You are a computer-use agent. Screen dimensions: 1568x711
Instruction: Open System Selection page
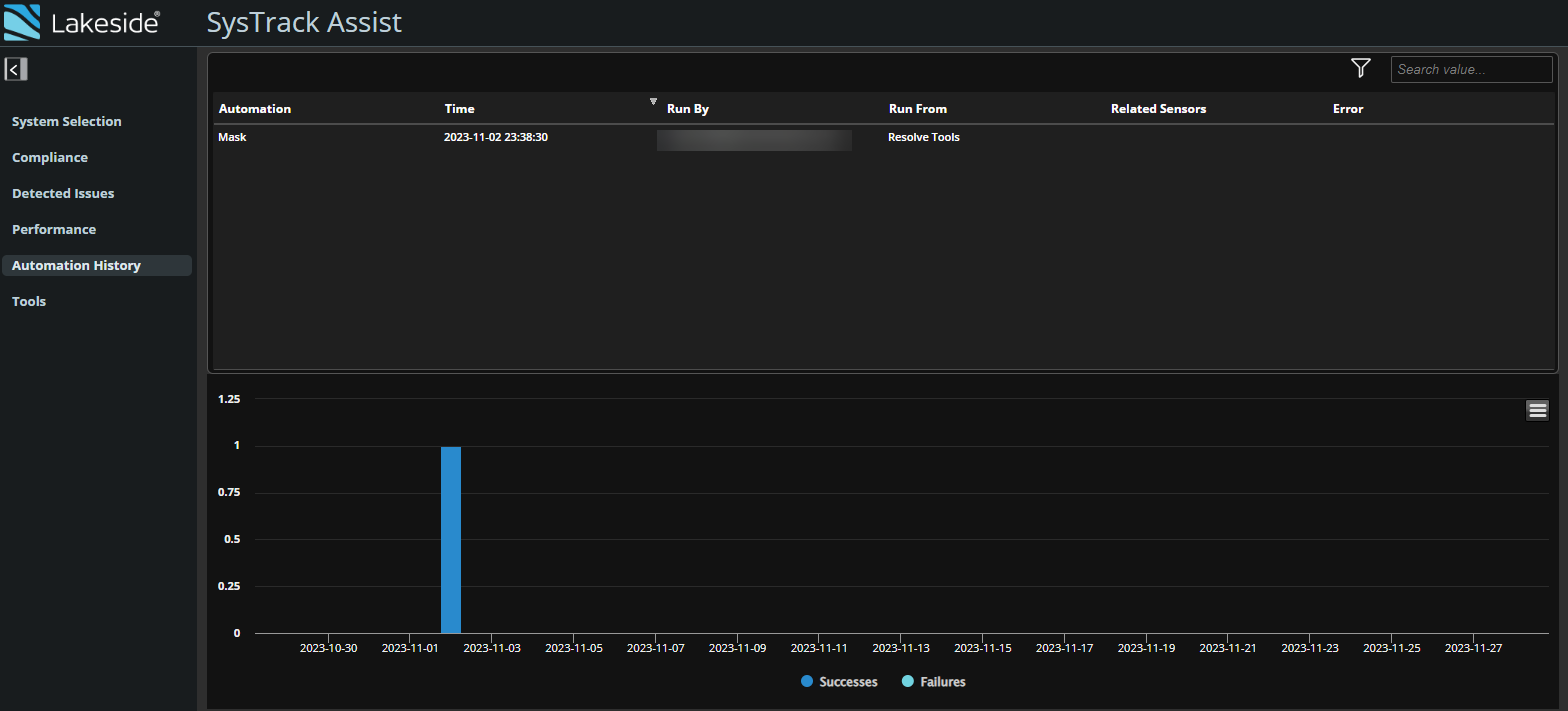[x=67, y=122]
